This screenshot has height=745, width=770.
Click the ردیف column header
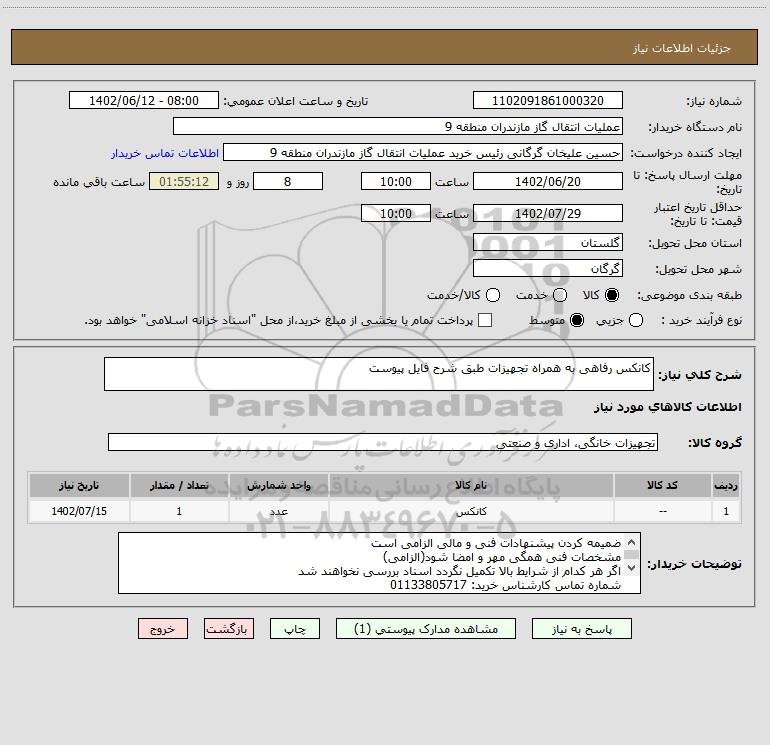click(x=726, y=485)
